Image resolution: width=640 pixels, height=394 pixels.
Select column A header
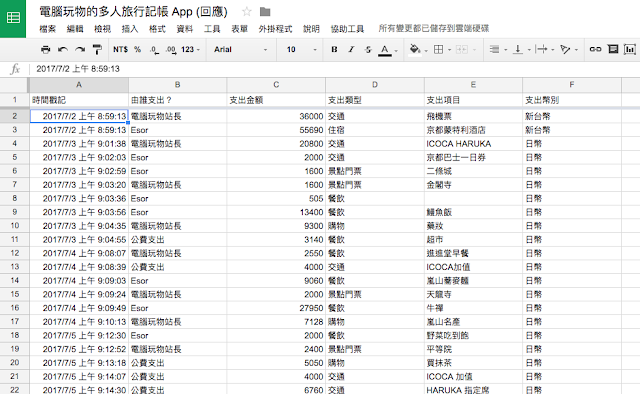click(79, 85)
